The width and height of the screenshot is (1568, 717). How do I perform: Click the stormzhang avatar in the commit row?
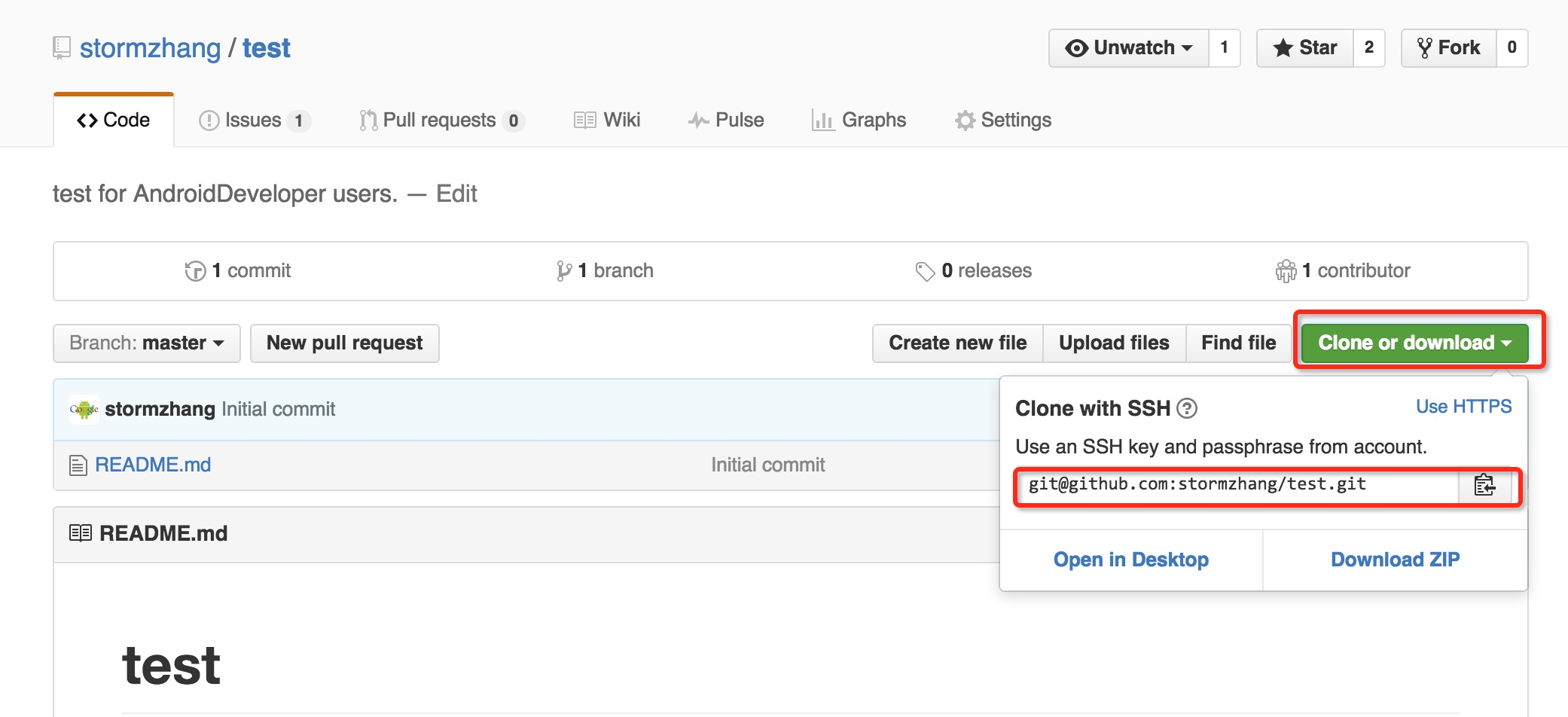[83, 409]
